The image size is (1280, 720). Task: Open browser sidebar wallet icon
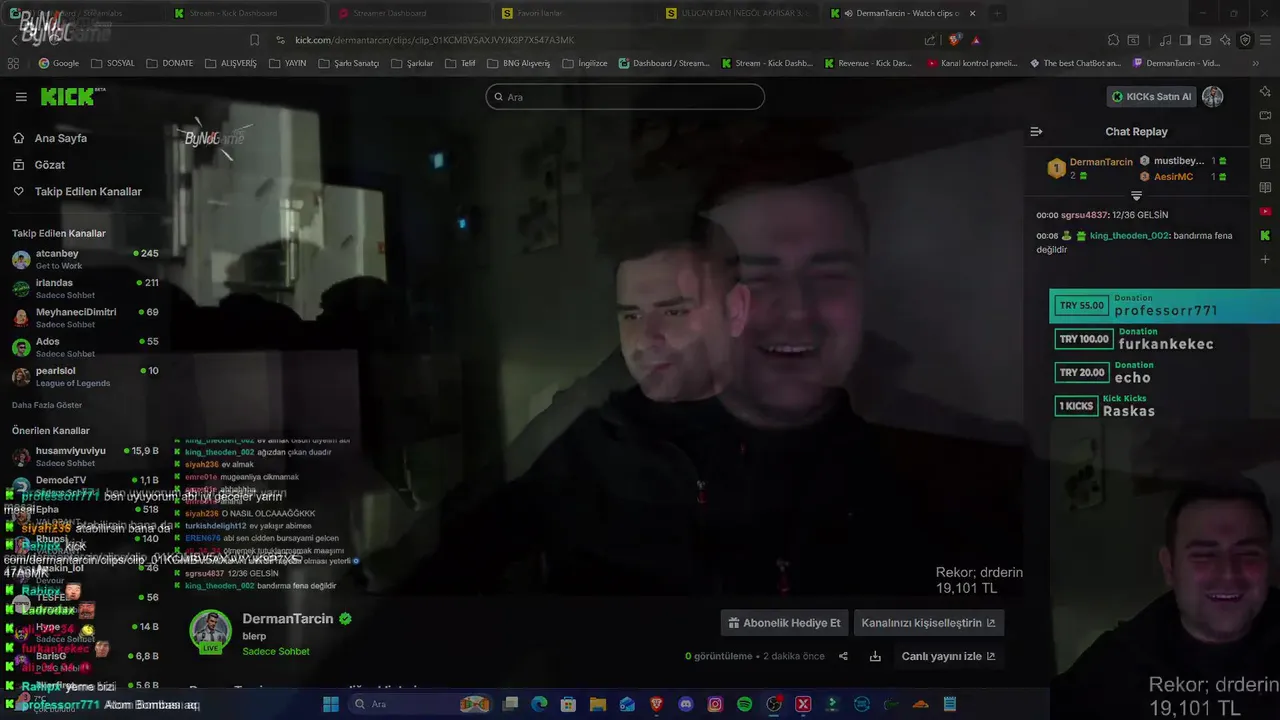1265,139
